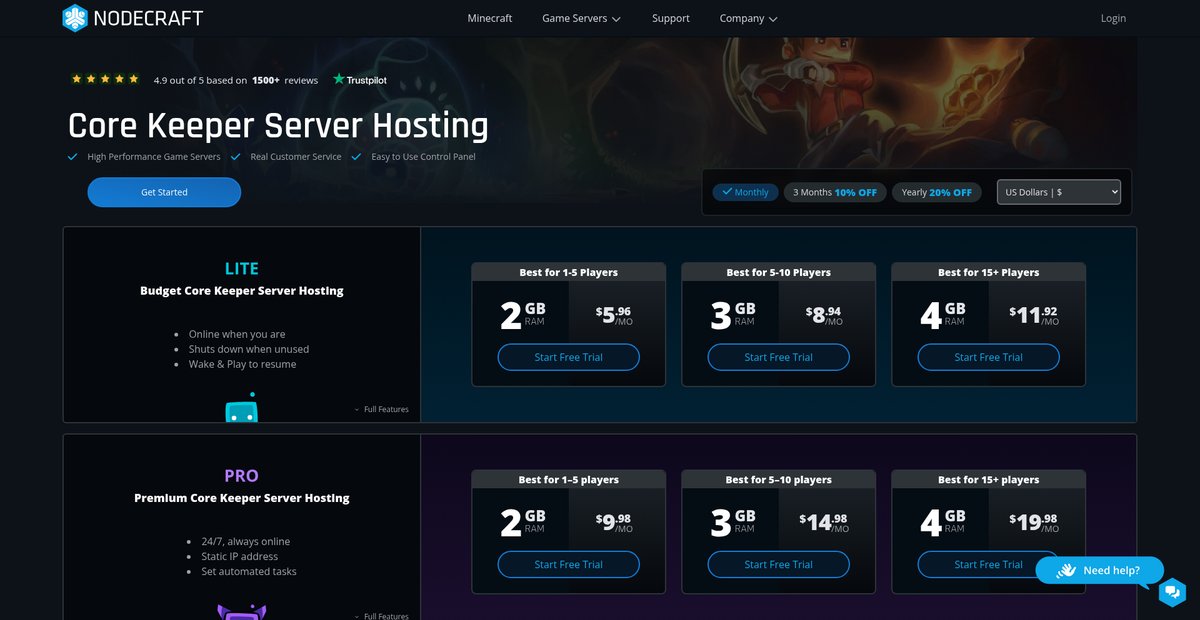The width and height of the screenshot is (1200, 620).
Task: Select 3 Months 10% OFF billing
Action: 835,192
